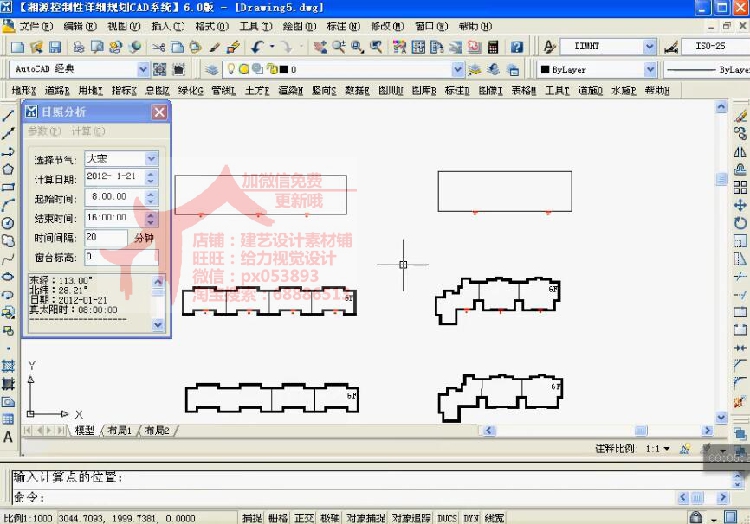
Task: Select the Spline curve tool
Action: [x=8, y=259]
